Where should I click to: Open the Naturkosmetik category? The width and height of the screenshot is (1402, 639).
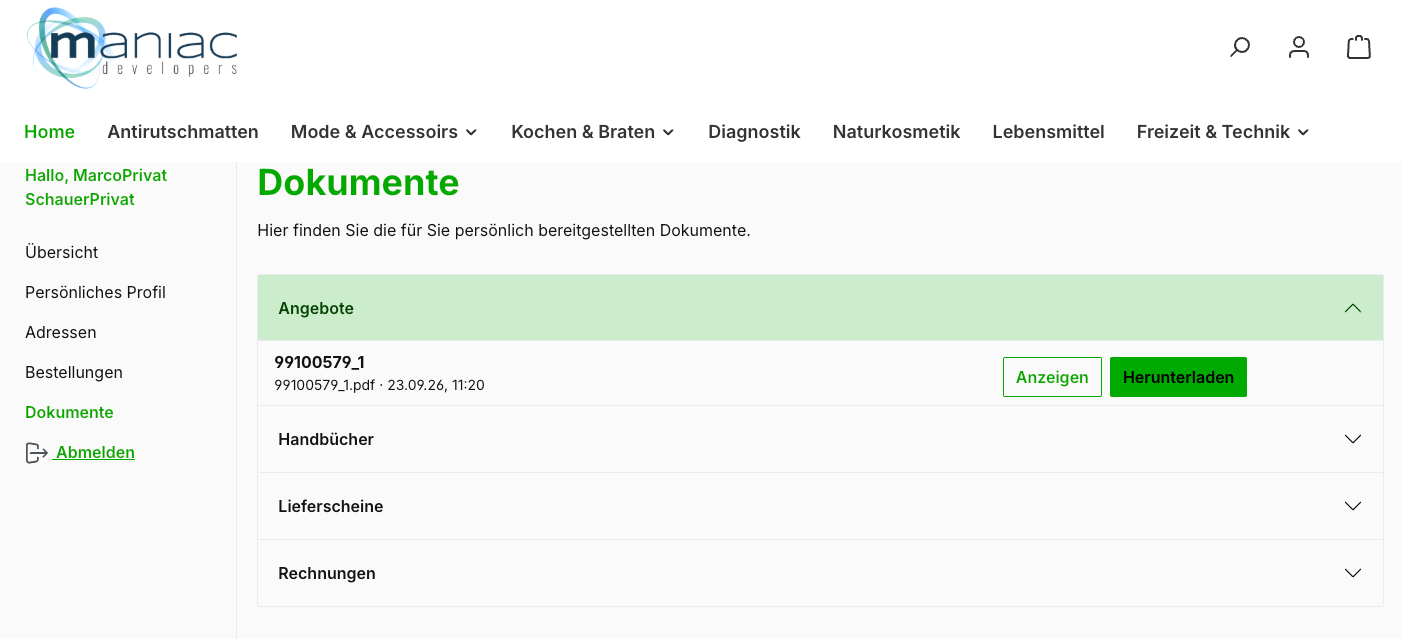(x=896, y=132)
